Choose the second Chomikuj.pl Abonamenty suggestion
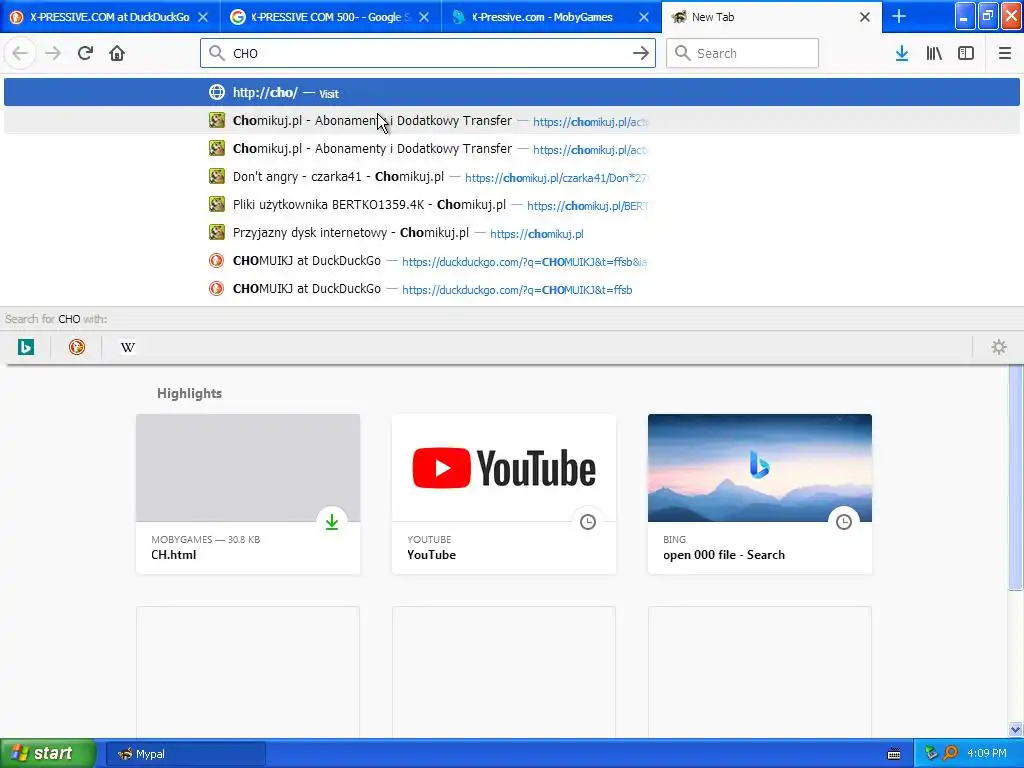The image size is (1024, 768). 512,149
